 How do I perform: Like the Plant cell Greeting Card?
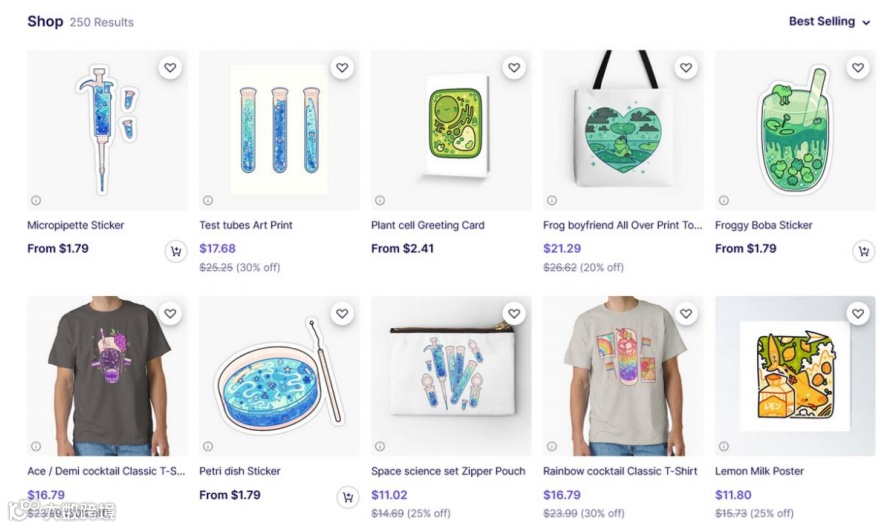[514, 68]
